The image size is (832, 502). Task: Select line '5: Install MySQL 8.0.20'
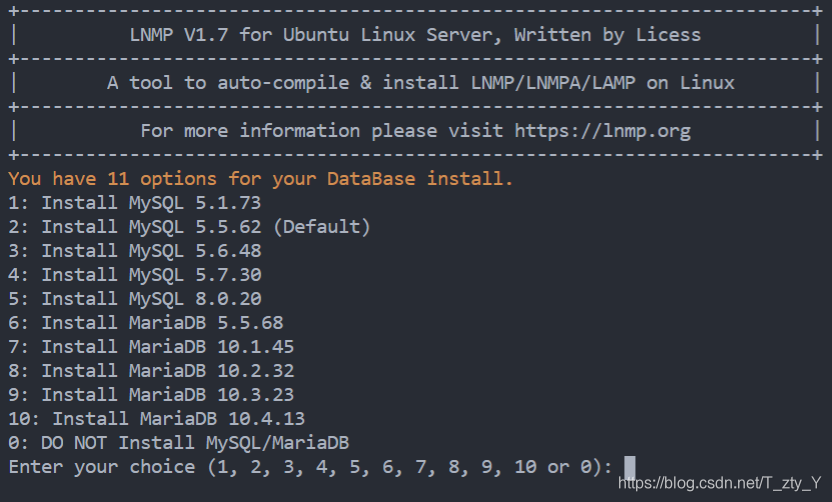tap(135, 299)
